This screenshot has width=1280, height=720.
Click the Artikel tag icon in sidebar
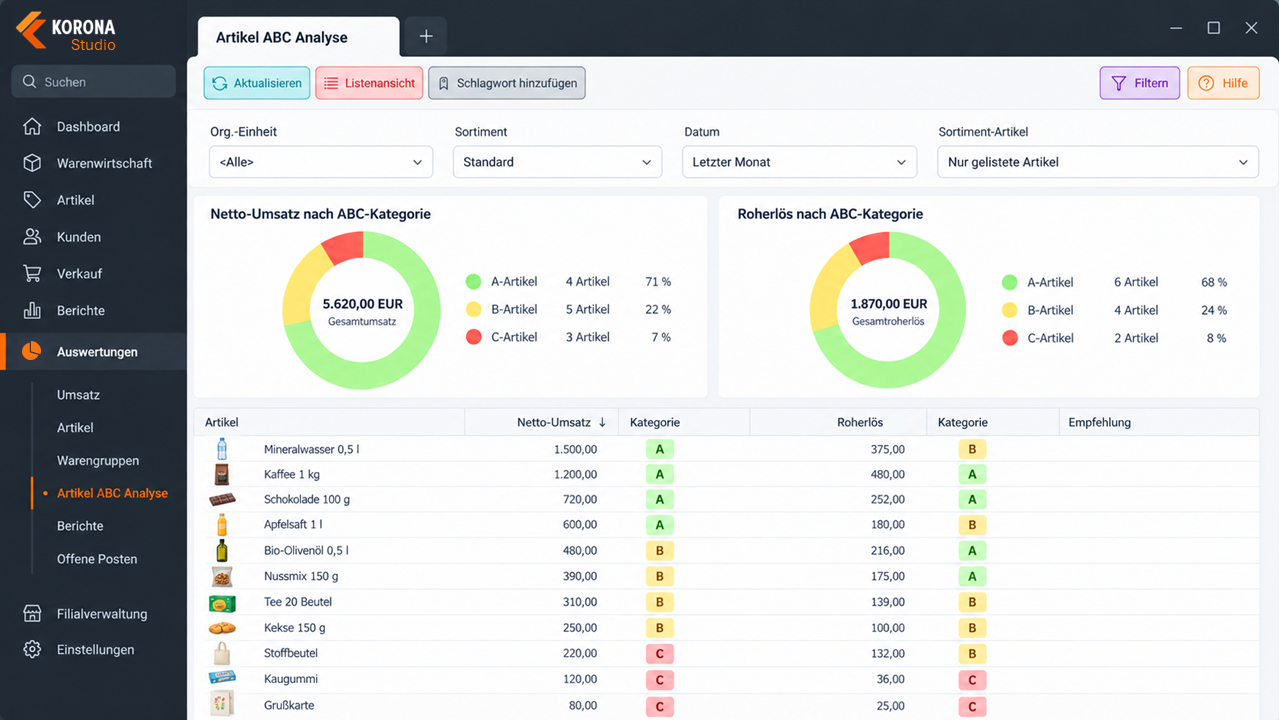pyautogui.click(x=32, y=200)
